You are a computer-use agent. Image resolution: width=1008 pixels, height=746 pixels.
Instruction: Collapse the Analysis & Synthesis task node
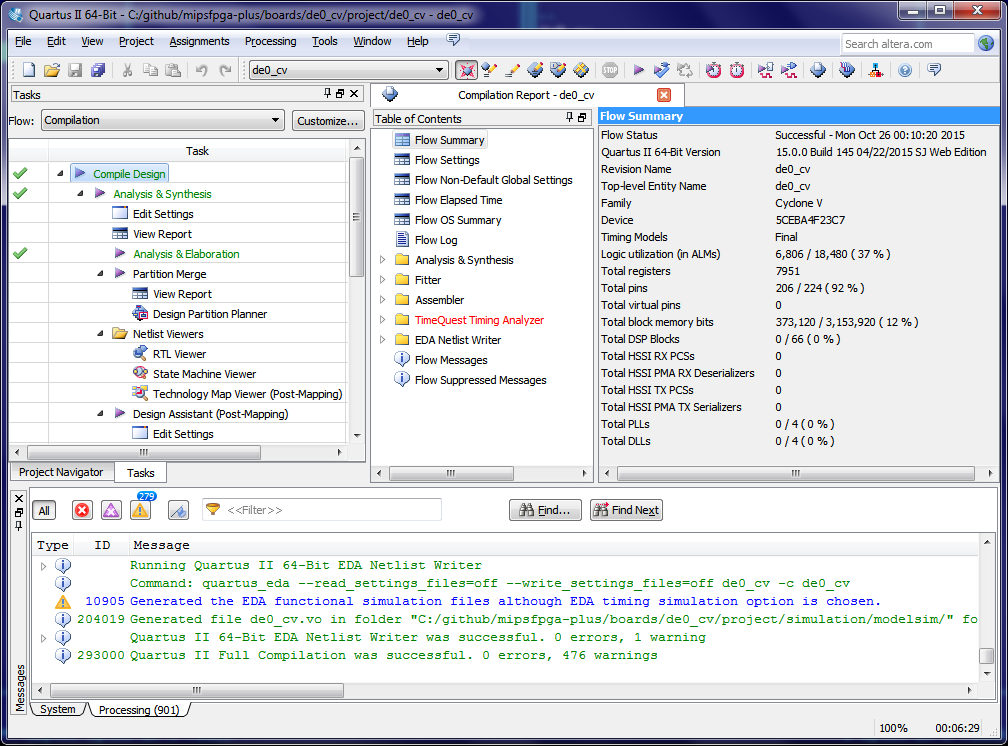(80, 194)
